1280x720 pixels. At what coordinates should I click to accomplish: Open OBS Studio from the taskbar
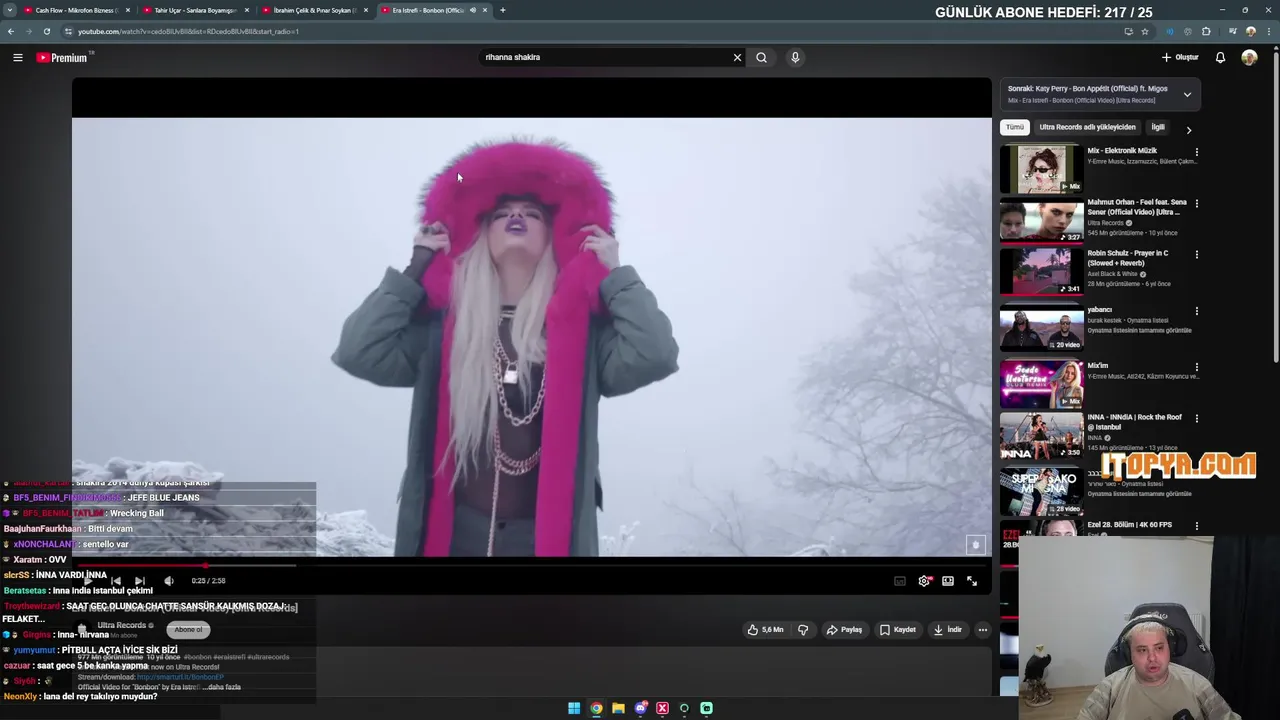coord(684,708)
